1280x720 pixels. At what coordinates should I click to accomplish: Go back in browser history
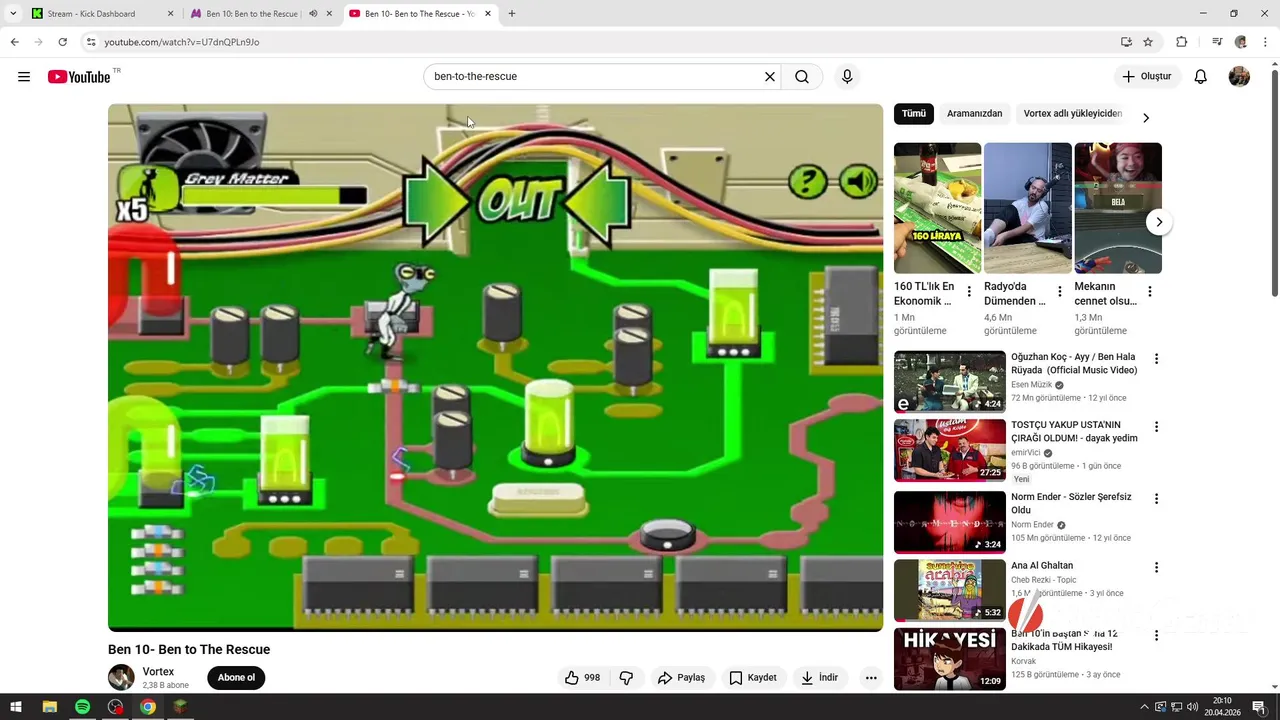(14, 42)
